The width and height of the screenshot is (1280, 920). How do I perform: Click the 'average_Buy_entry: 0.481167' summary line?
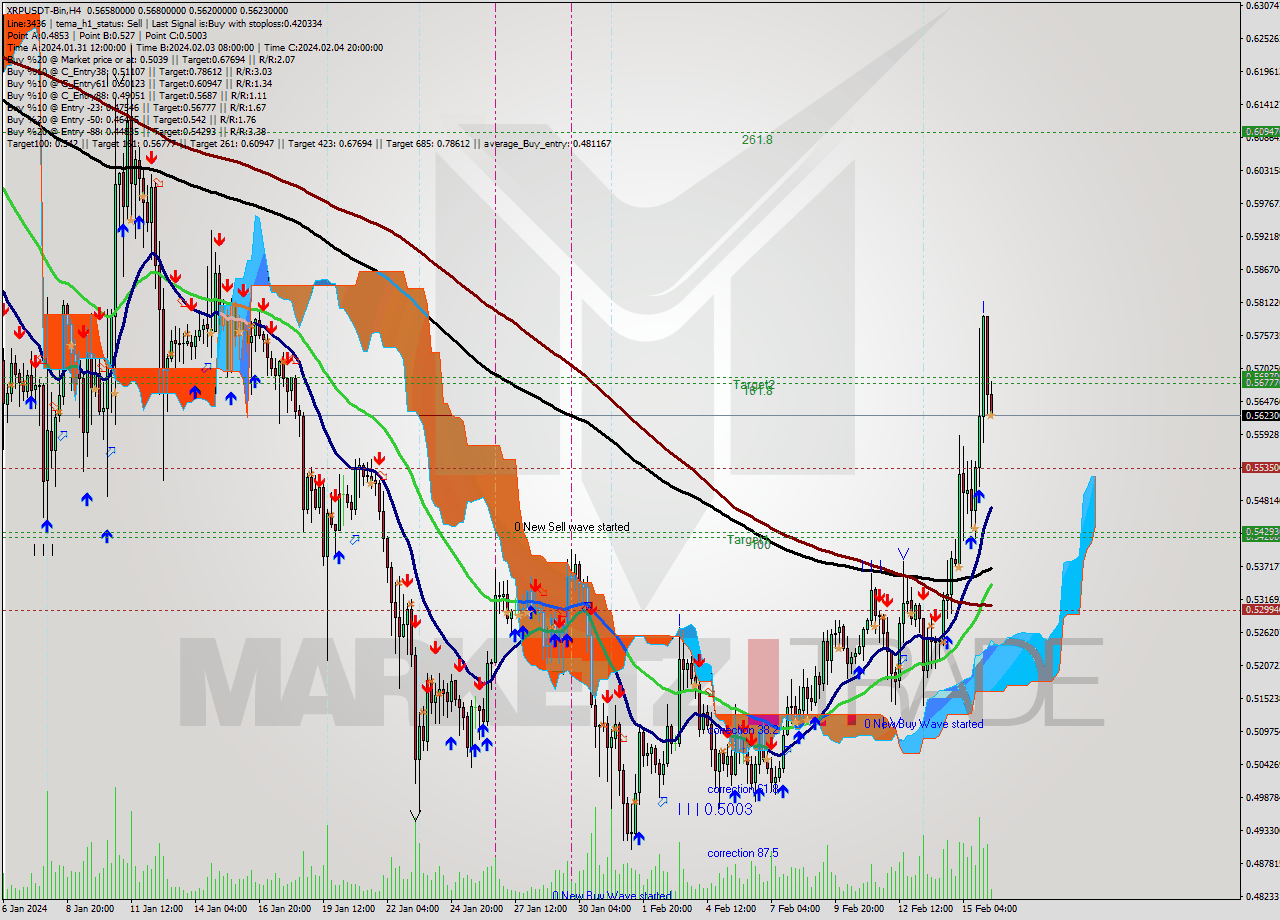pos(309,143)
